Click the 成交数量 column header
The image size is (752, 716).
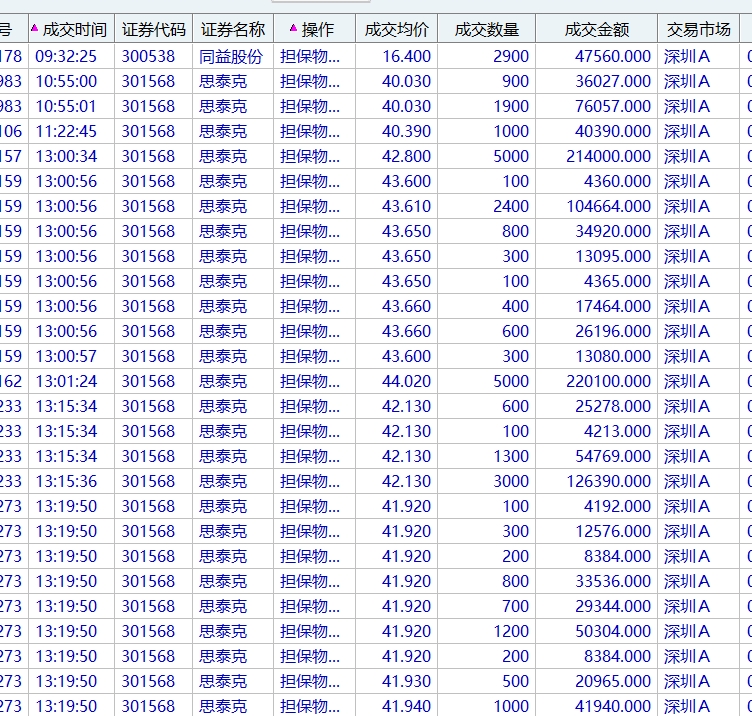pyautogui.click(x=487, y=30)
